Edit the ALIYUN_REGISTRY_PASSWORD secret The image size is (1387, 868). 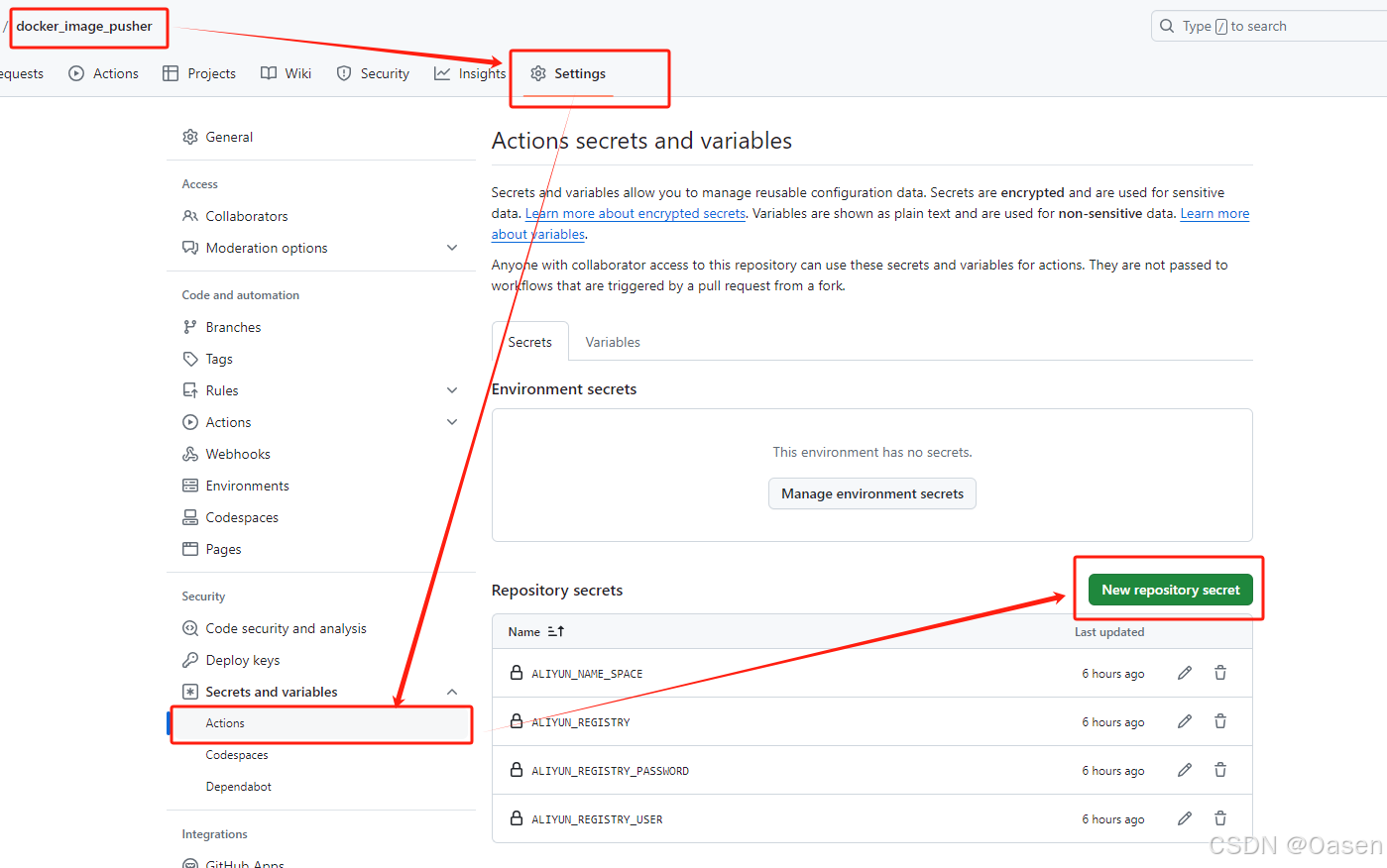tap(1185, 770)
